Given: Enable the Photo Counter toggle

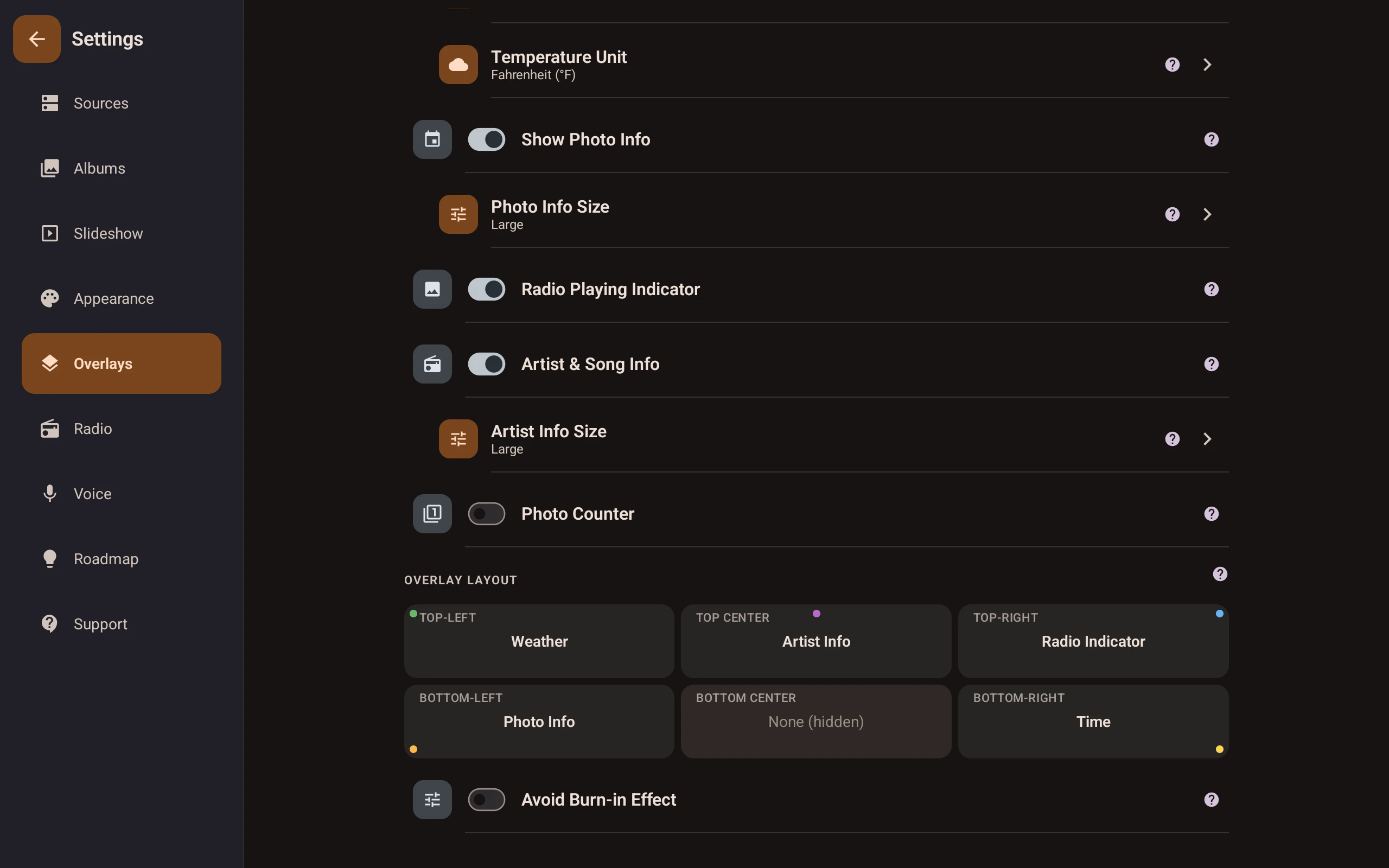Looking at the screenshot, I should 486,514.
